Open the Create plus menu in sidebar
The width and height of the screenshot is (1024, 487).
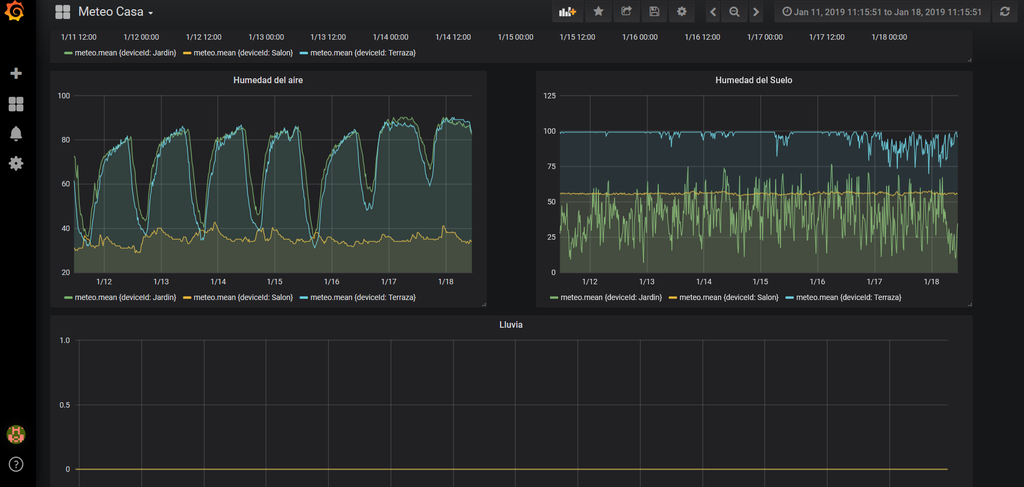(16, 74)
